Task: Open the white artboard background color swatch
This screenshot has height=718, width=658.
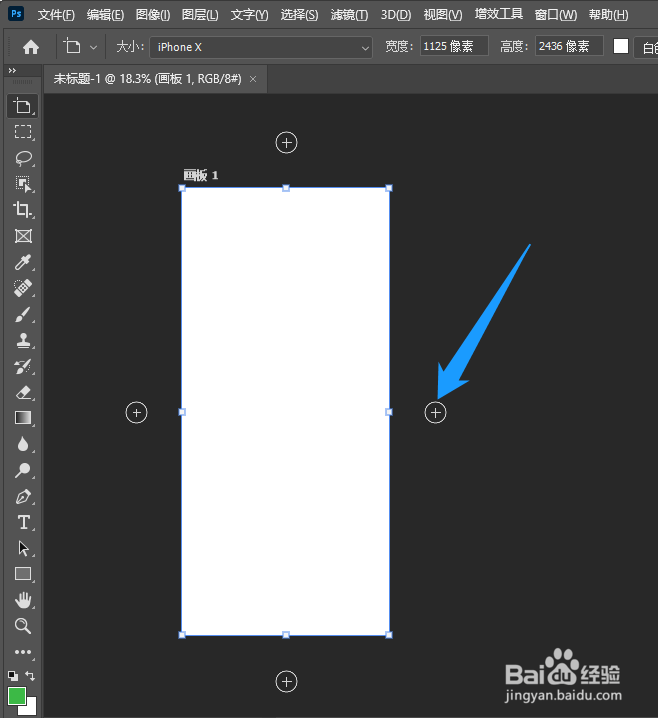Action: pyautogui.click(x=621, y=46)
